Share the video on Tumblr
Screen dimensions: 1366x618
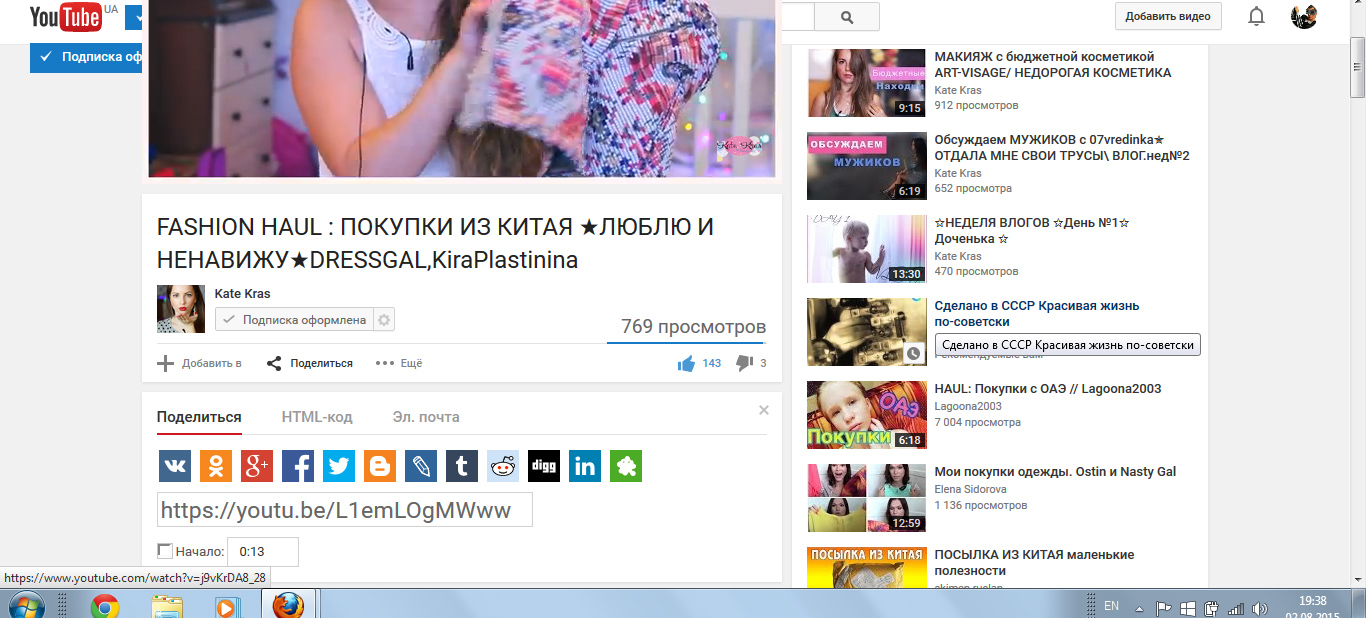point(462,466)
